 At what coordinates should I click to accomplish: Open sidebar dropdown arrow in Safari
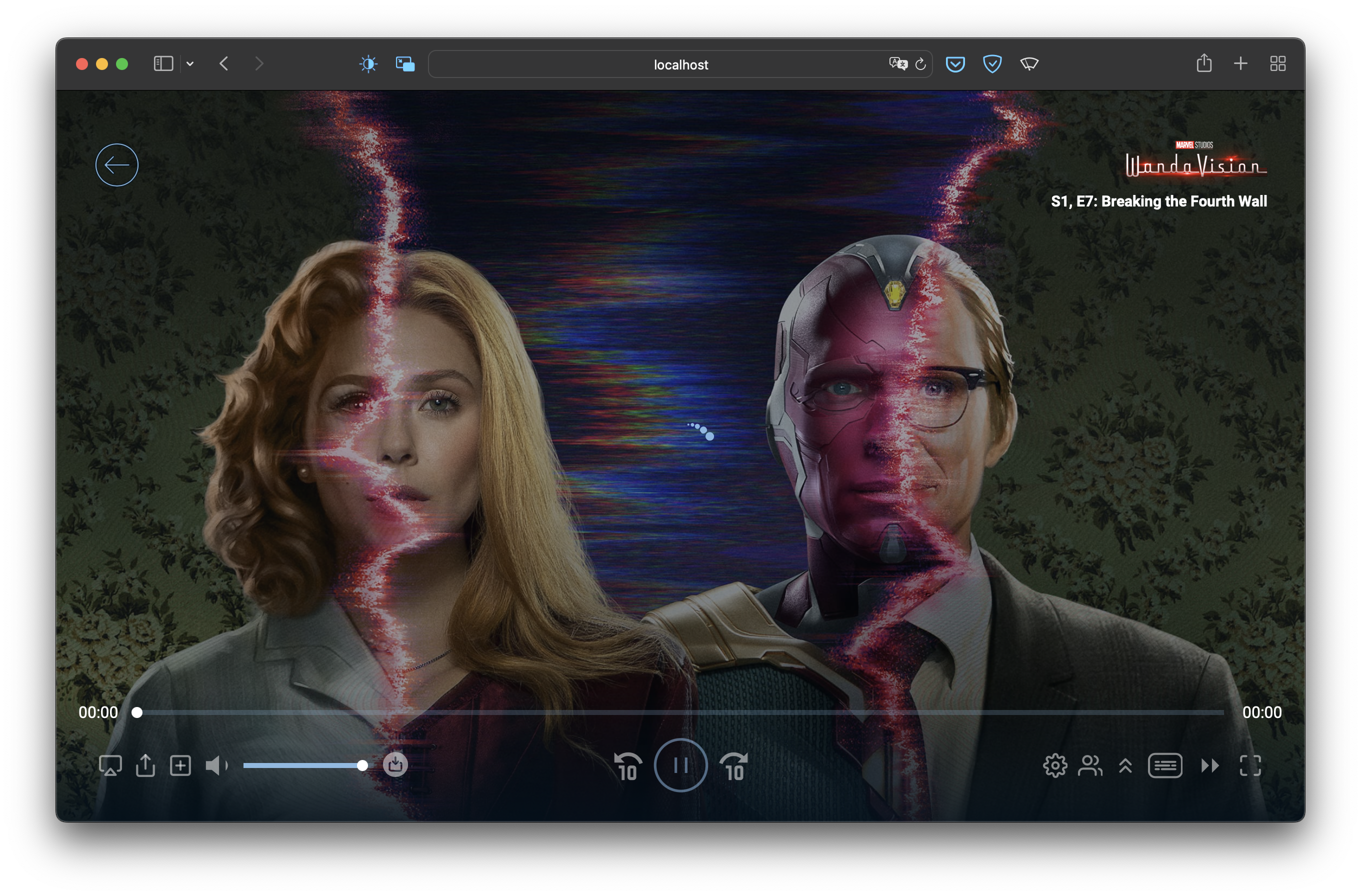coord(190,64)
